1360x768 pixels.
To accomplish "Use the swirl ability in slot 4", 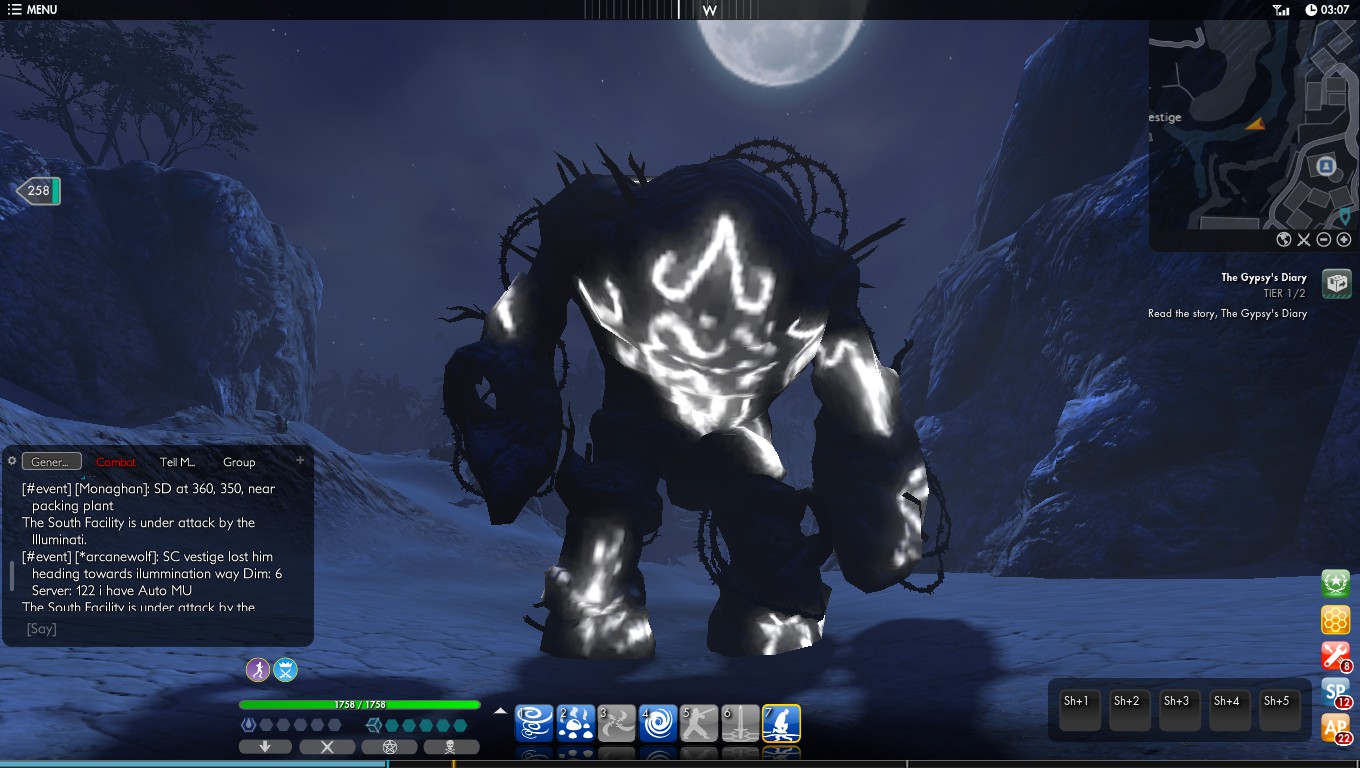I will (x=657, y=723).
